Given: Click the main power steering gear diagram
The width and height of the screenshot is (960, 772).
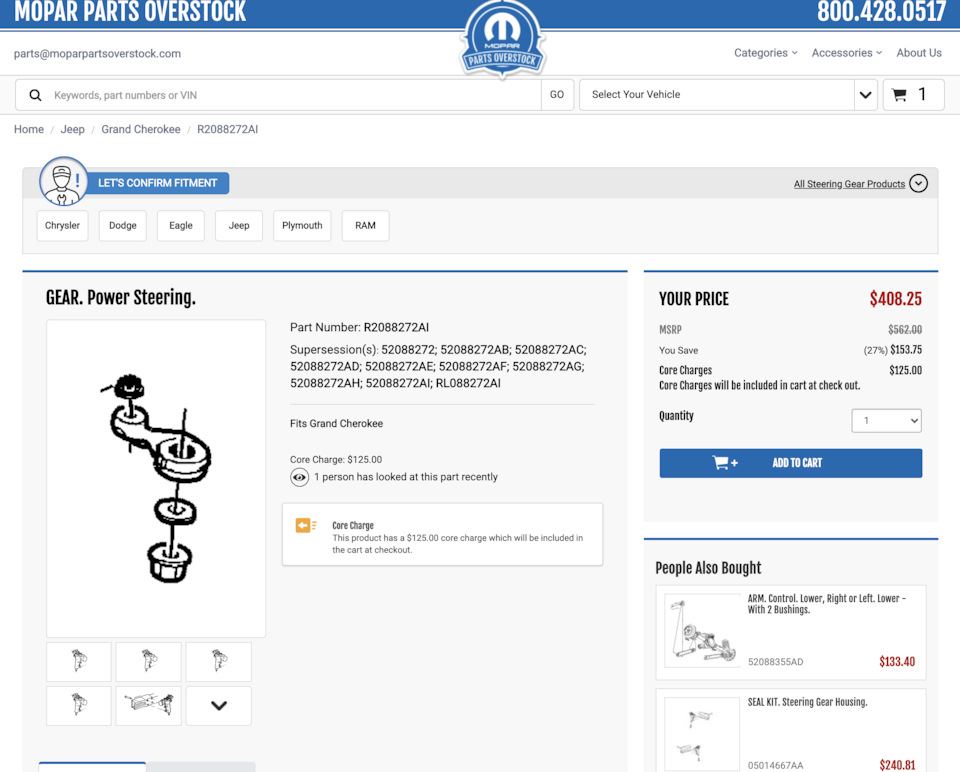Looking at the screenshot, I should pyautogui.click(x=156, y=478).
